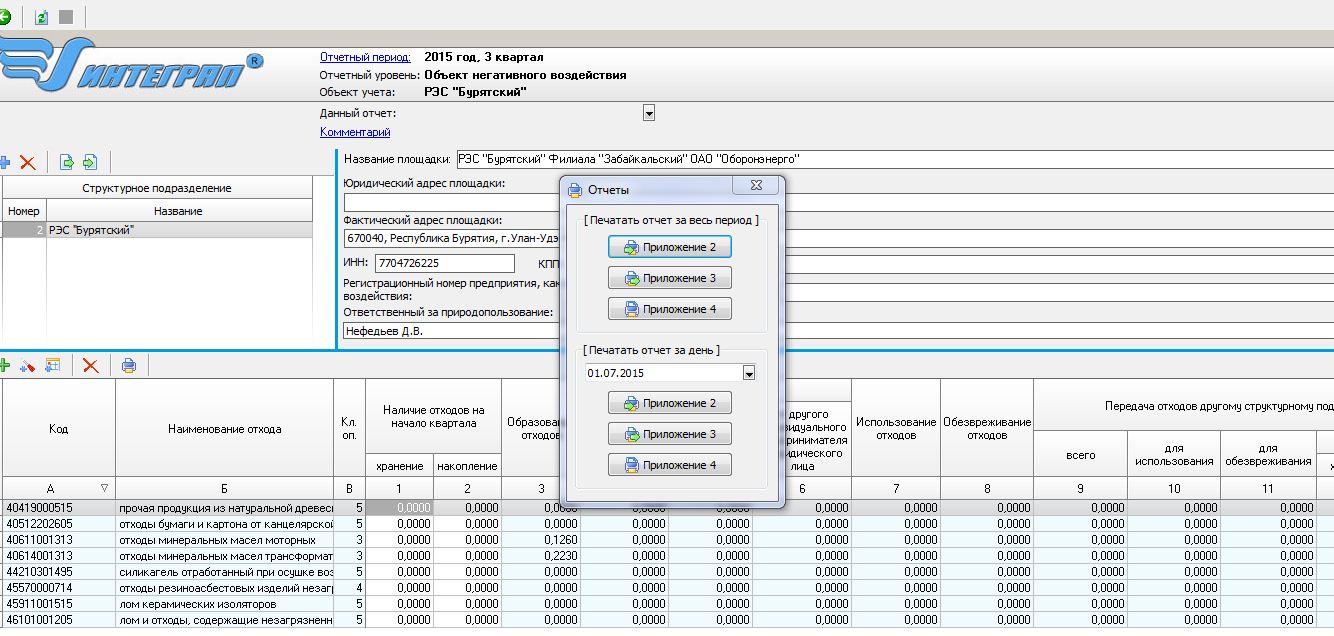Print Приложение 2 for the whole period
Viewport: 1334px width, 636px height.
click(x=669, y=247)
